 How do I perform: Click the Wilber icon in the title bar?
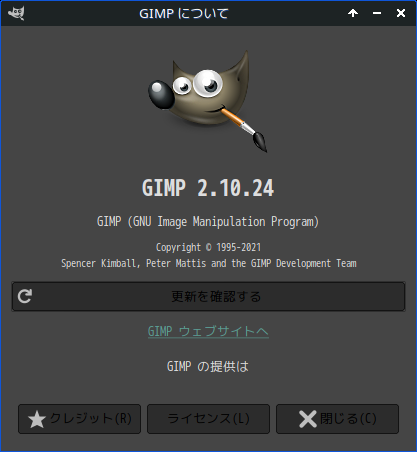pyautogui.click(x=16, y=13)
